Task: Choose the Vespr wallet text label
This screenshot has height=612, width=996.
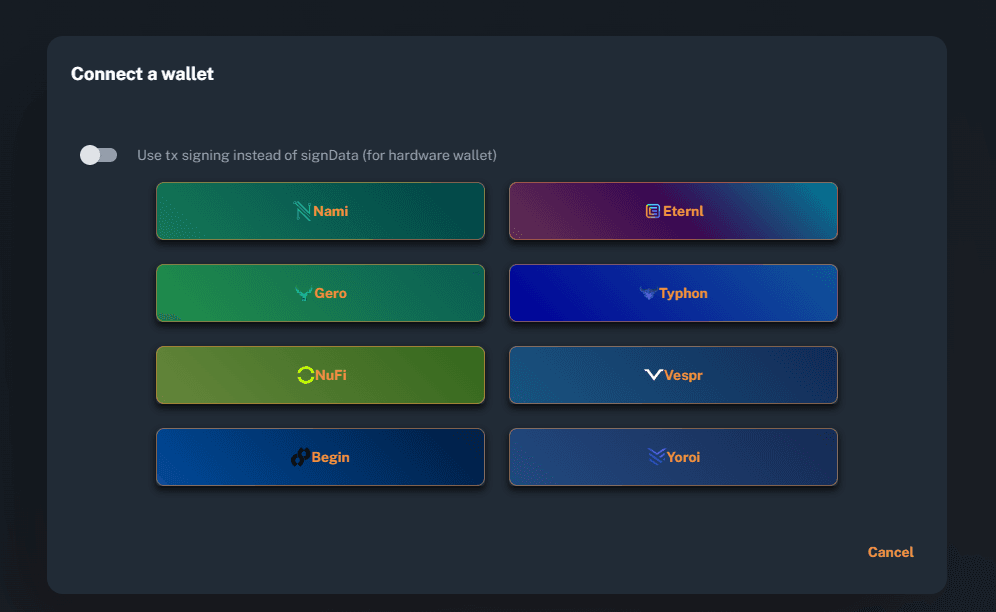Action: pyautogui.click(x=685, y=375)
